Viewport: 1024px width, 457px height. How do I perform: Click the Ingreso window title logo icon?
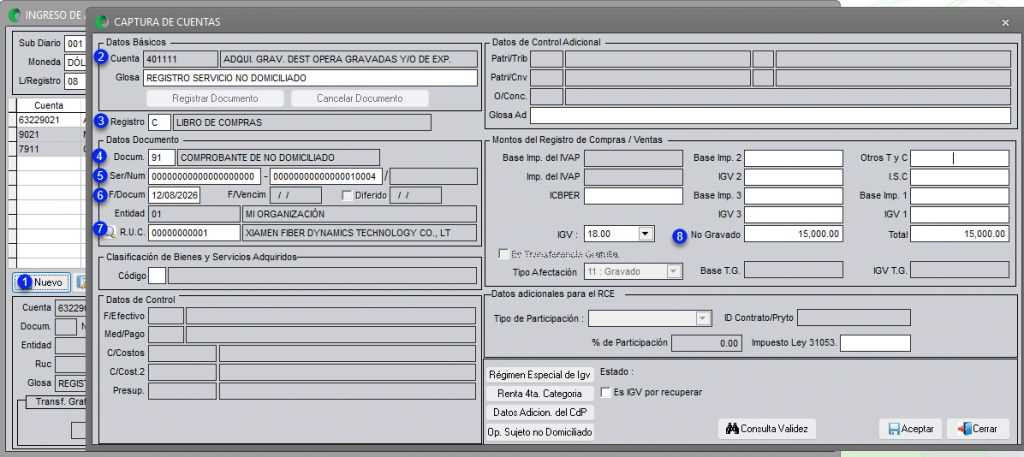click(13, 14)
